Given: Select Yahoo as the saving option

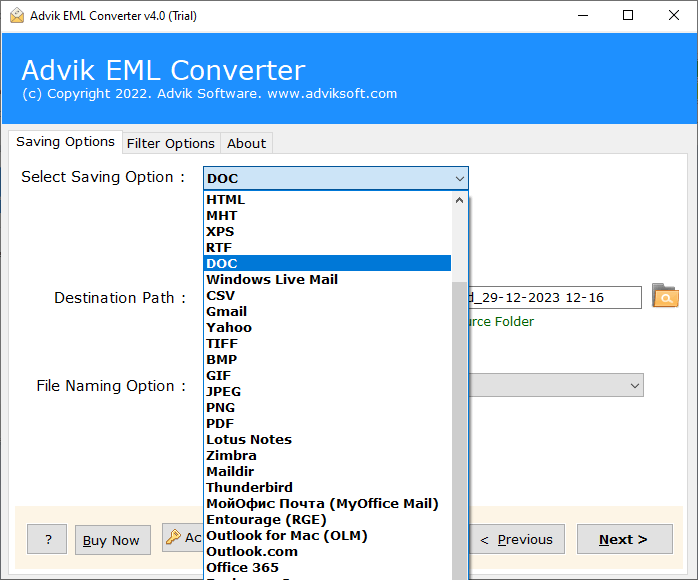Looking at the screenshot, I should click(x=327, y=328).
